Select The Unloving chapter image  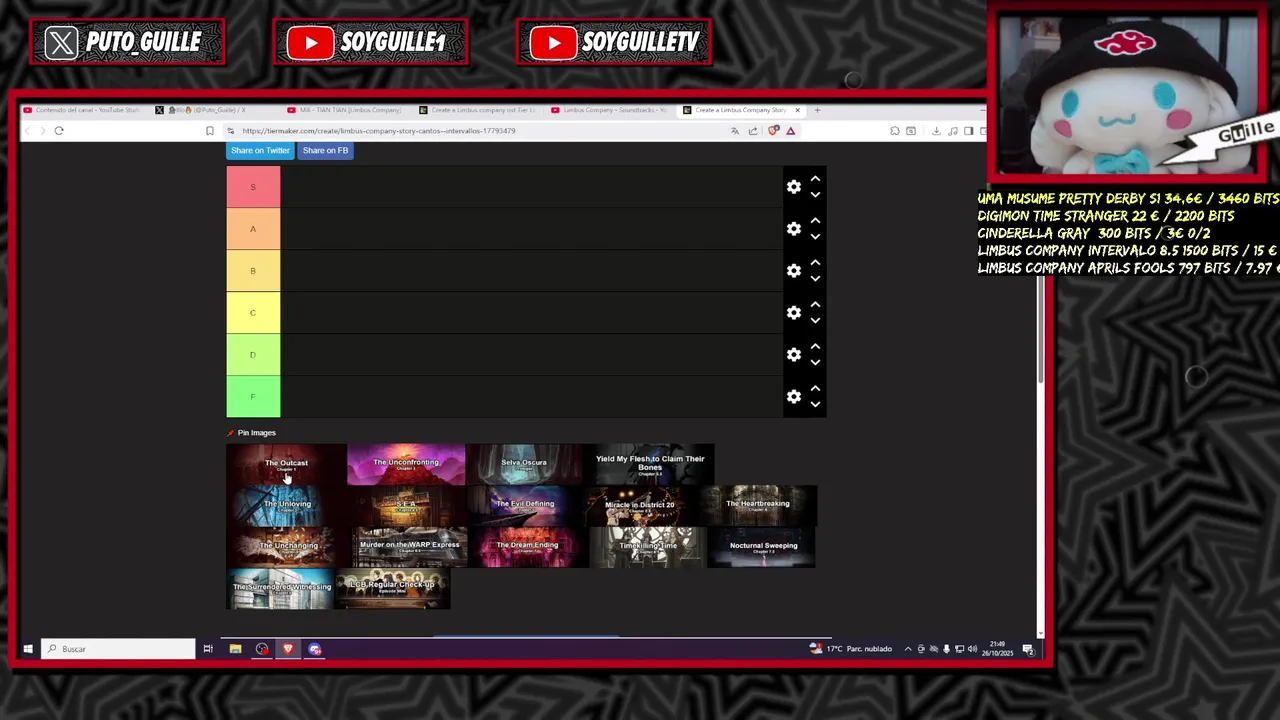(286, 506)
